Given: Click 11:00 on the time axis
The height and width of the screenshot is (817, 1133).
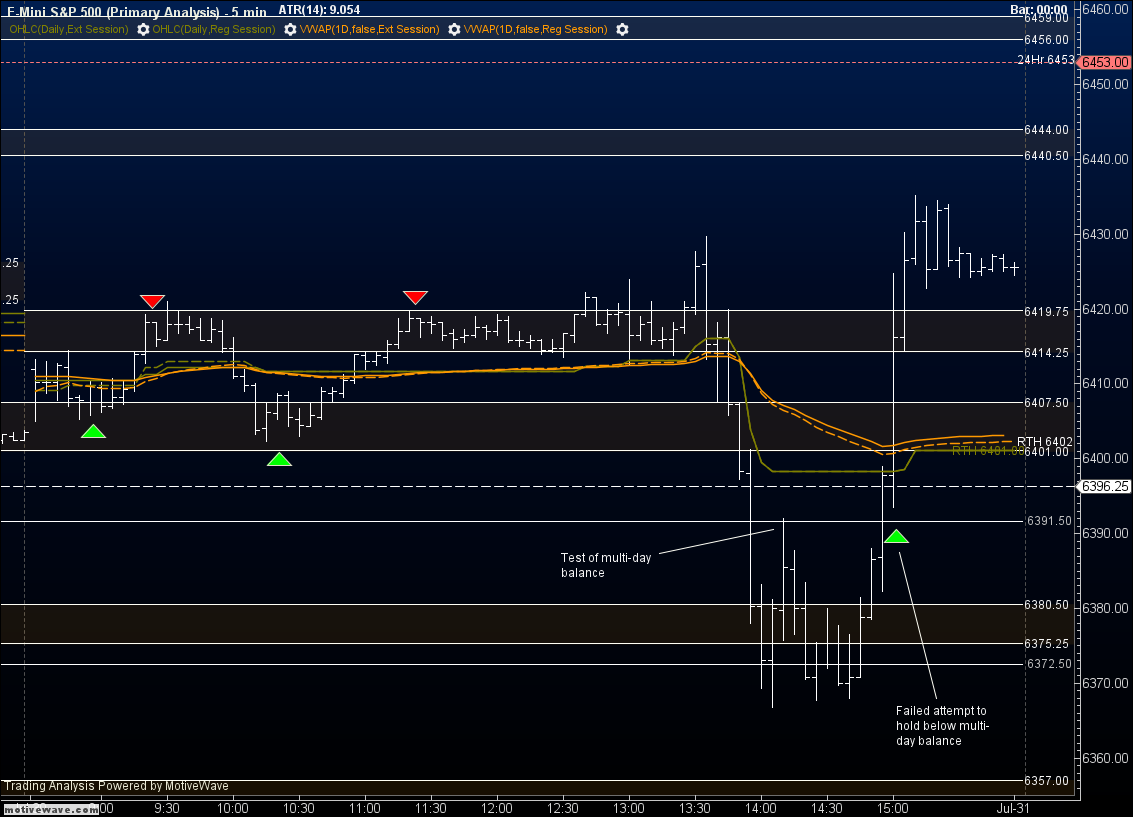Looking at the screenshot, I should [364, 808].
